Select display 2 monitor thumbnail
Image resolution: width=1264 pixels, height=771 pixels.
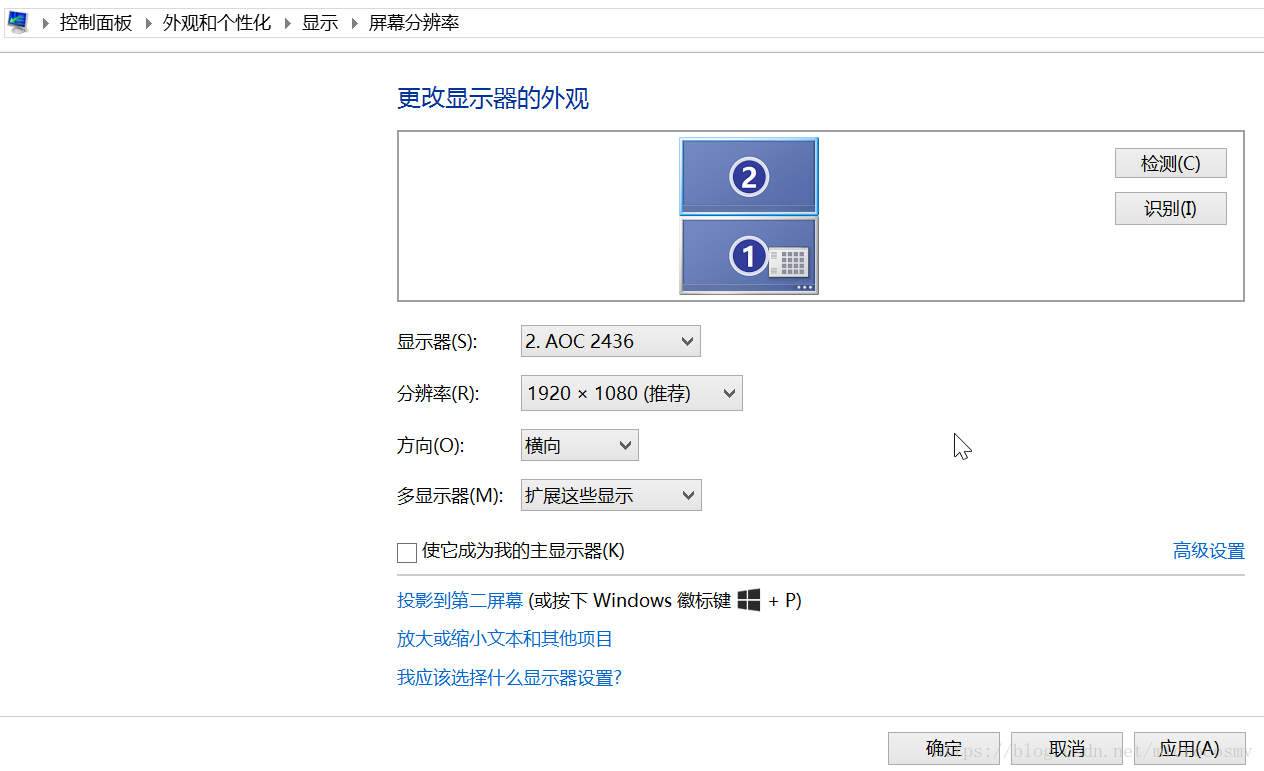[749, 177]
